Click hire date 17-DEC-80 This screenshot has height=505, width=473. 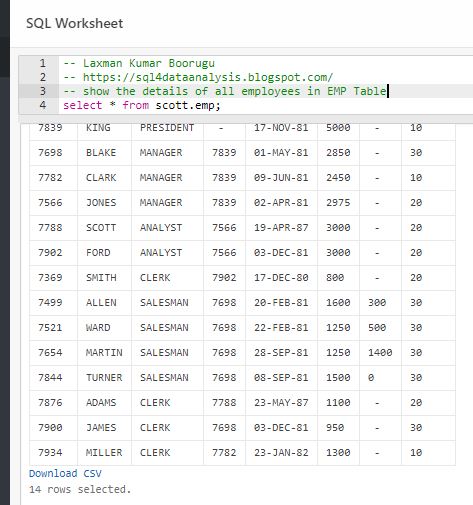pos(281,278)
